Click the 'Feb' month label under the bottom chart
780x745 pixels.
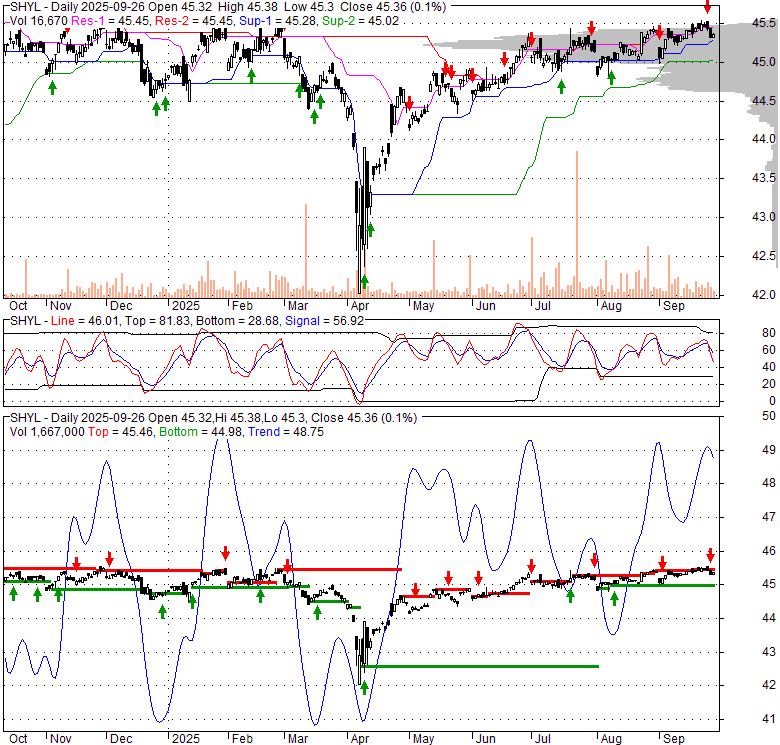coord(242,739)
